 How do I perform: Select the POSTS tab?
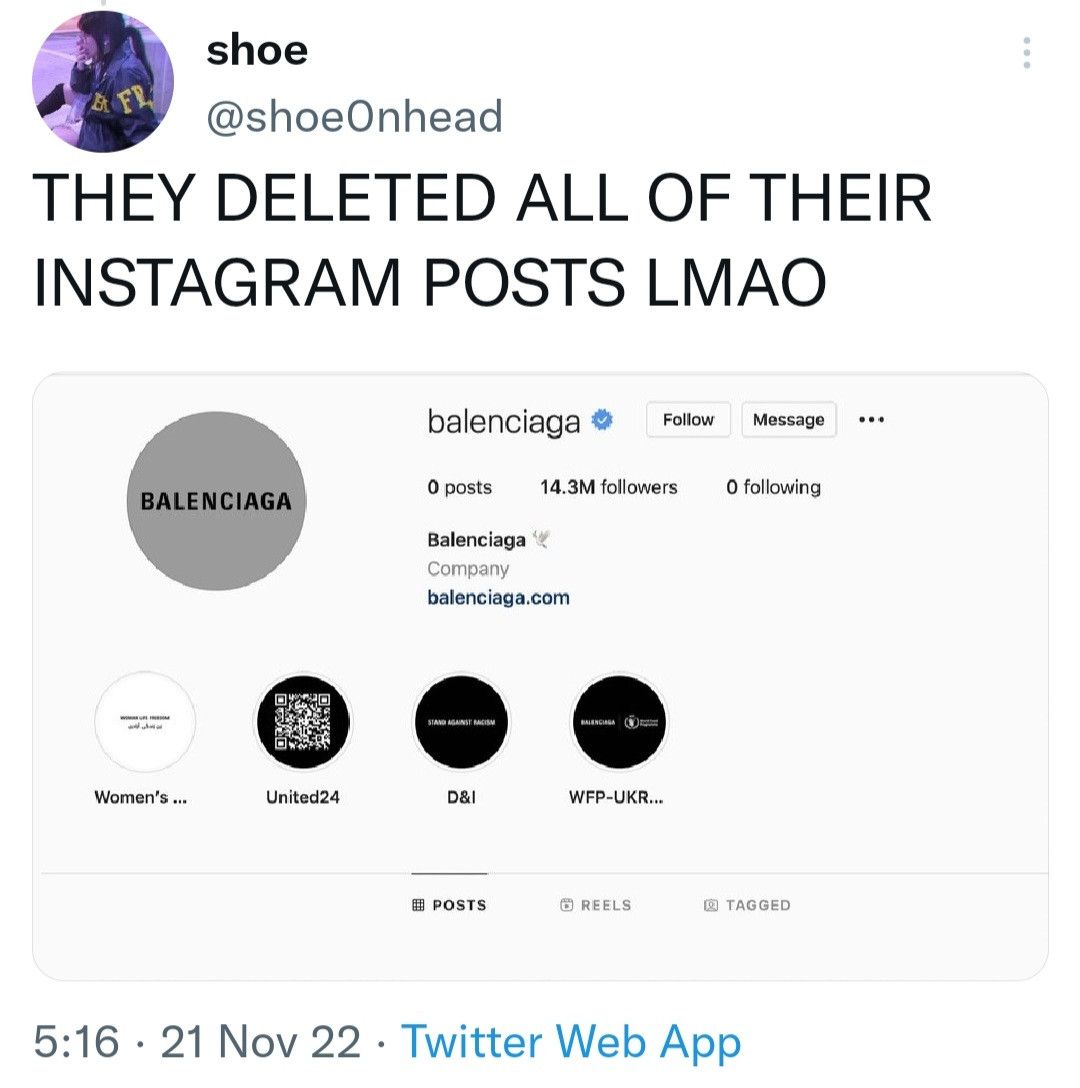point(450,905)
